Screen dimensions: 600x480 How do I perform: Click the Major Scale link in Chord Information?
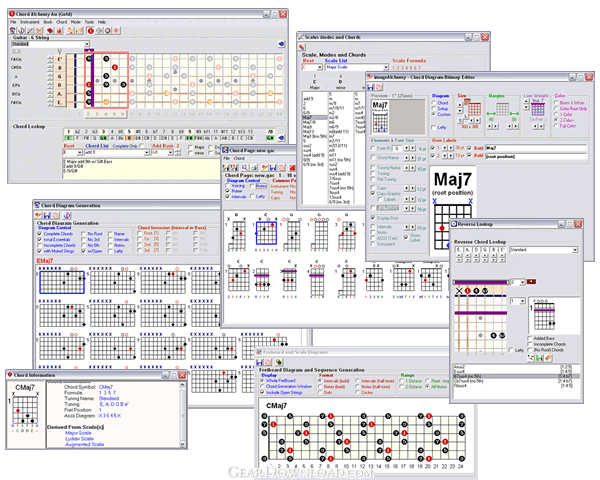coord(78,433)
